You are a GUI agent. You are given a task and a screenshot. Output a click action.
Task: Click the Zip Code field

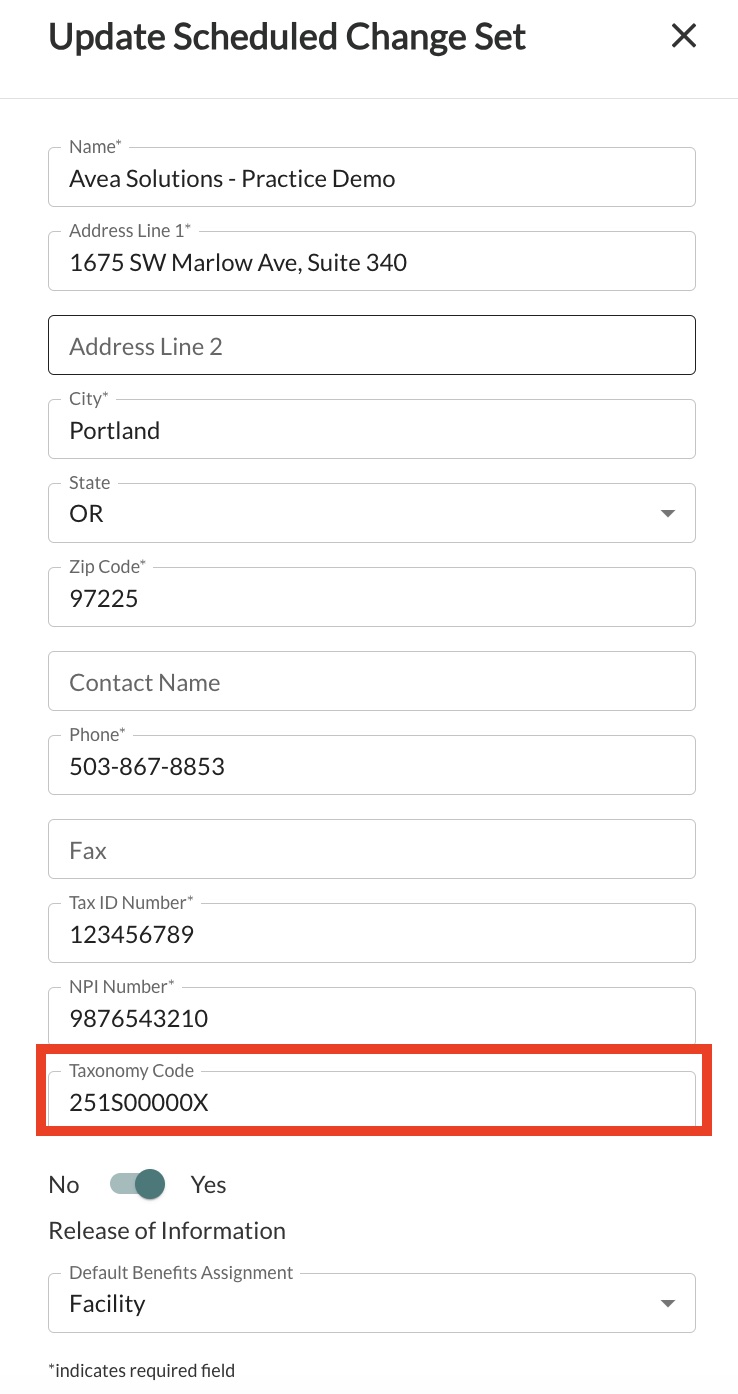pos(371,599)
